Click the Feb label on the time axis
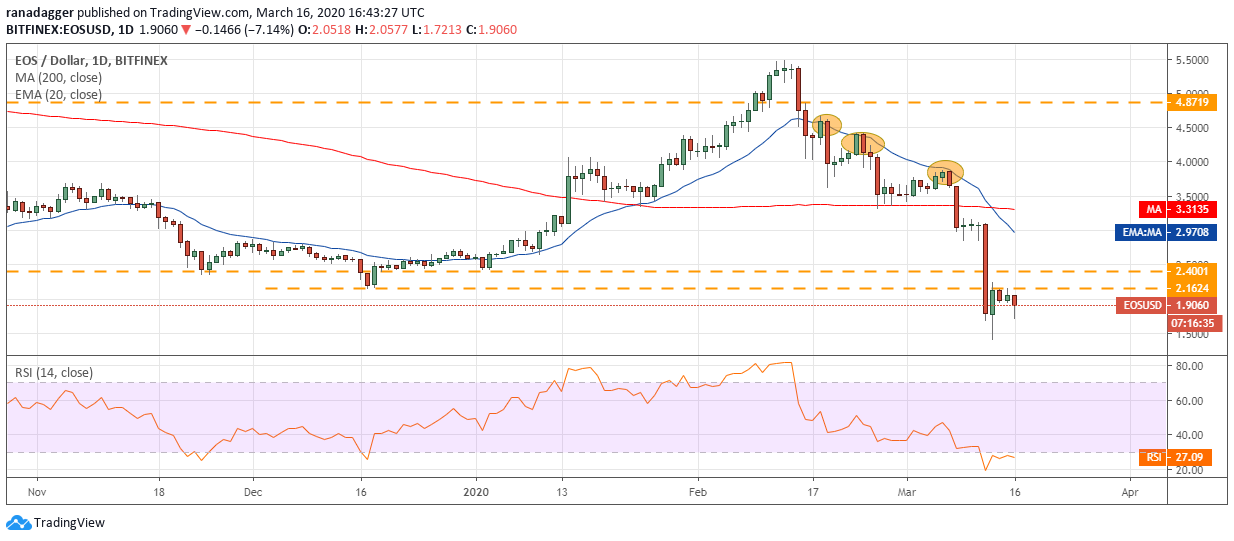Screen dimensions: 1234x541 (x=697, y=491)
